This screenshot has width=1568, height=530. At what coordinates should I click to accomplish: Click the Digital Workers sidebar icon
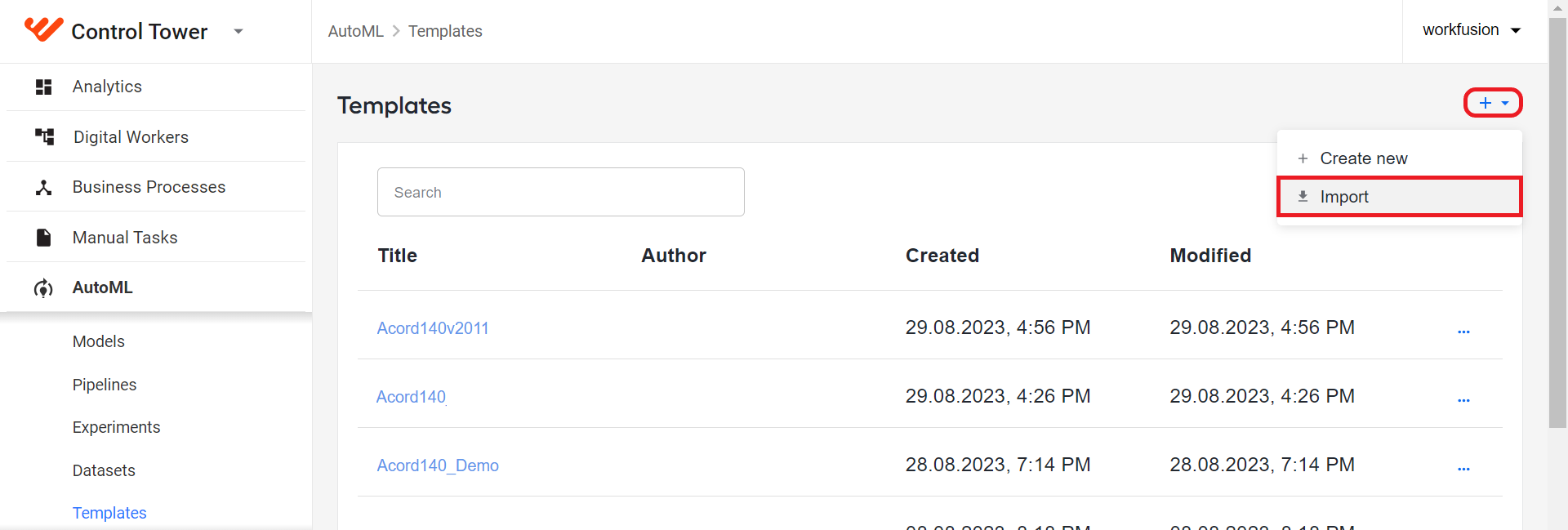(44, 136)
